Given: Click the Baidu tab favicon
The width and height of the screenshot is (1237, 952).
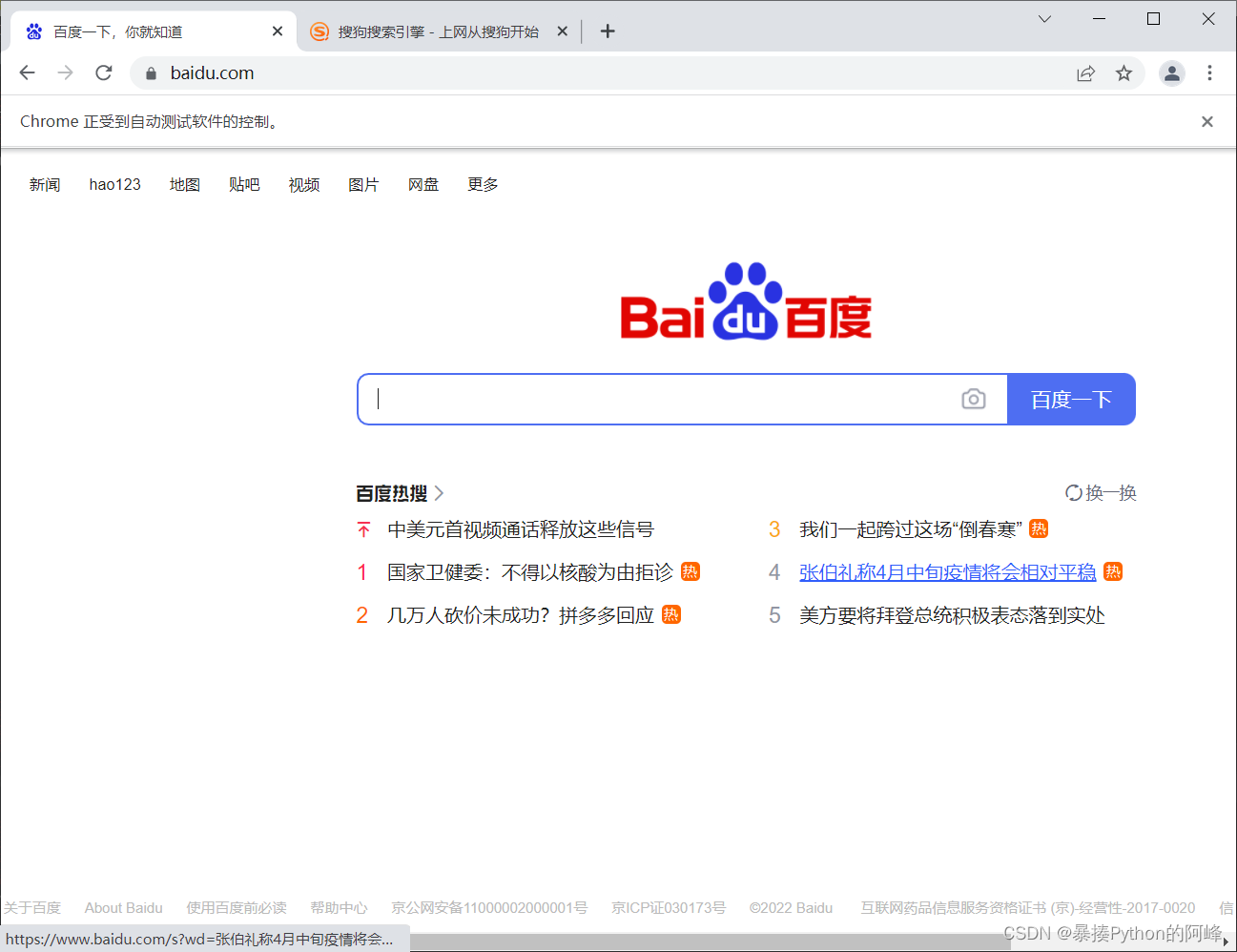Looking at the screenshot, I should pos(34,31).
